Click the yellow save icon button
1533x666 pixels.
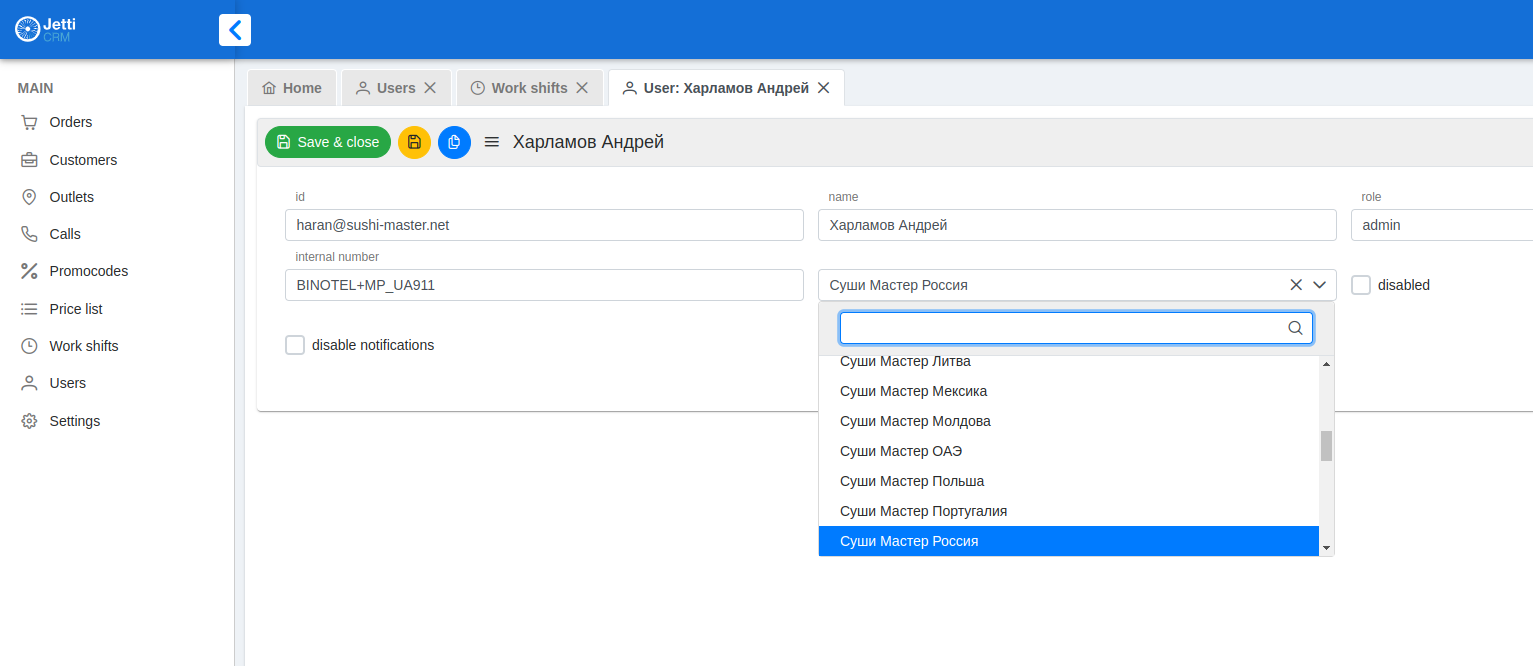[x=414, y=142]
